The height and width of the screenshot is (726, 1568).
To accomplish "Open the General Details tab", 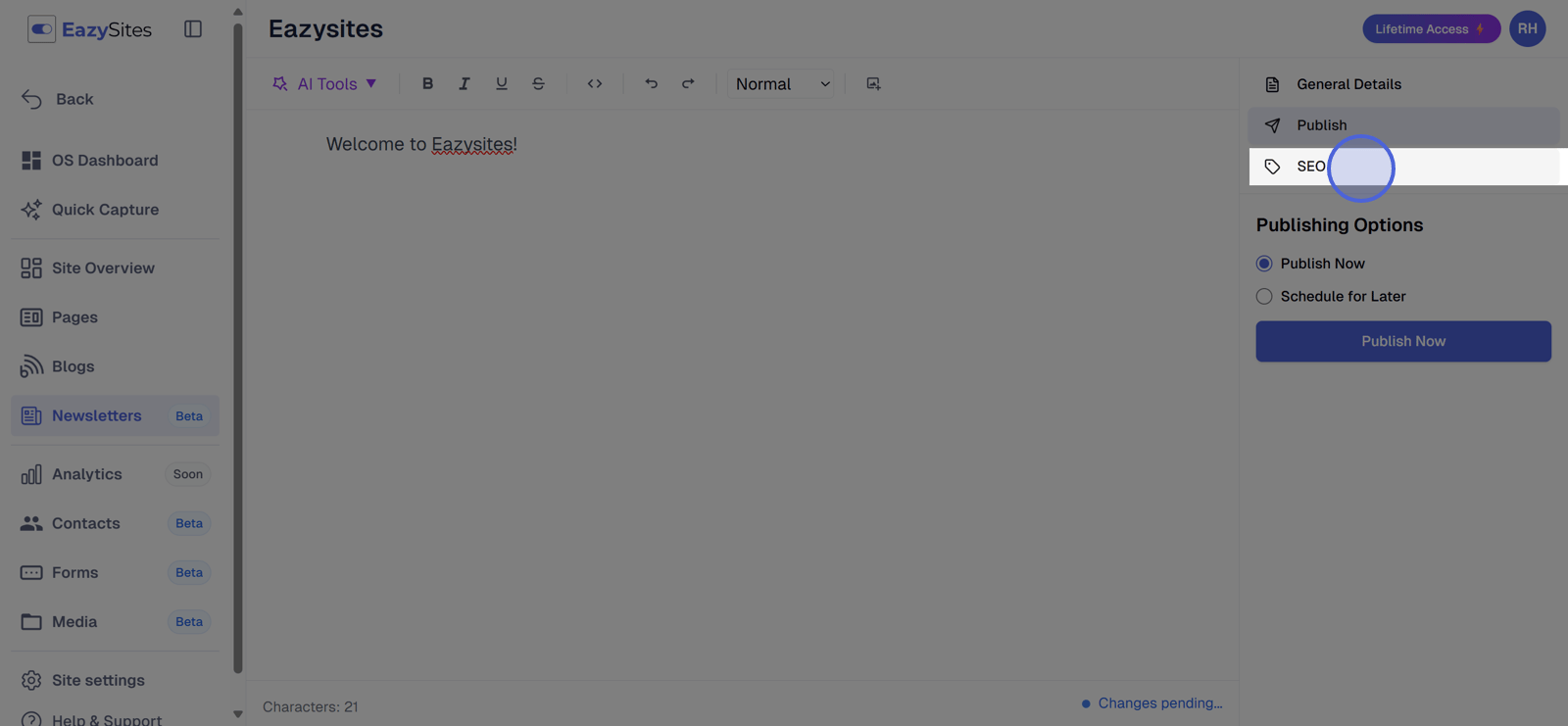I will click(1404, 84).
